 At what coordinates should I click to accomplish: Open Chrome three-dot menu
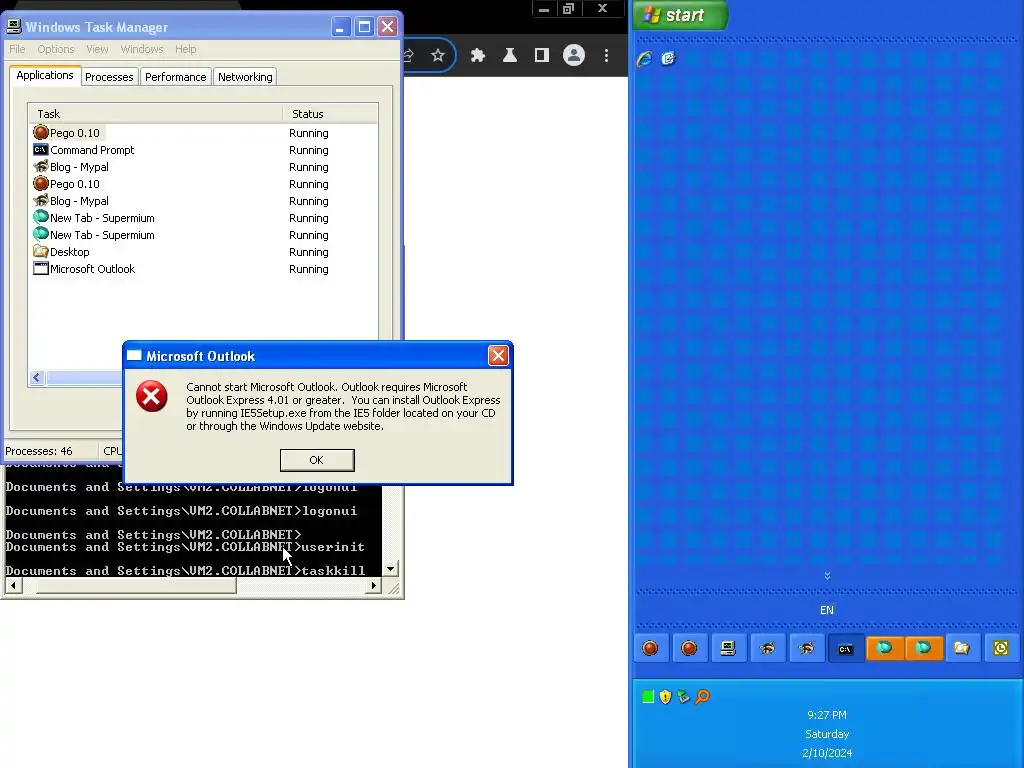pos(606,56)
